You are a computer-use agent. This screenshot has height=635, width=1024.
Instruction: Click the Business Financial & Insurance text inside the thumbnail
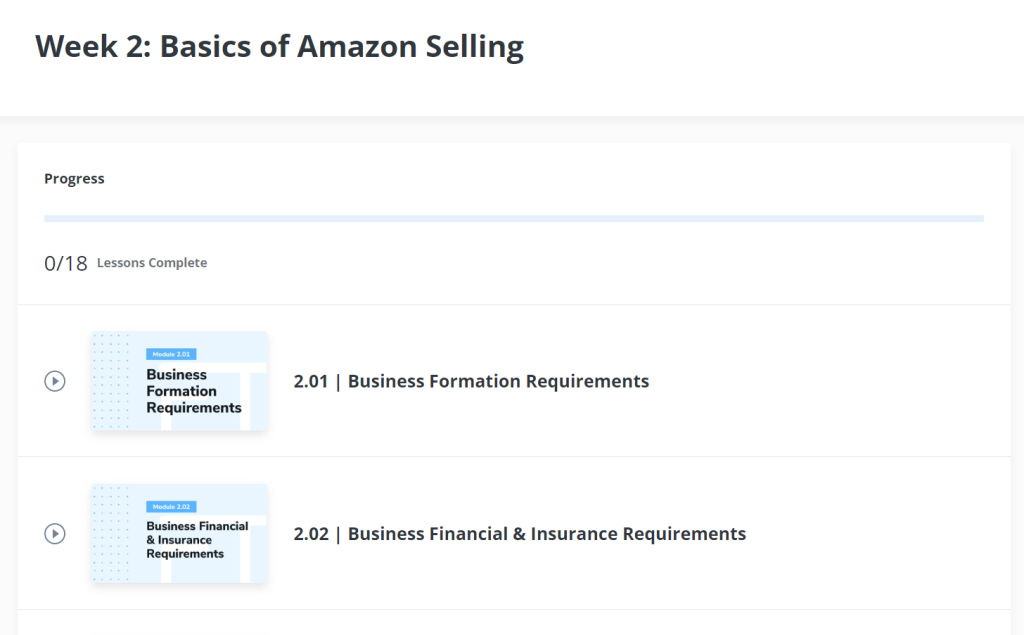tap(197, 540)
